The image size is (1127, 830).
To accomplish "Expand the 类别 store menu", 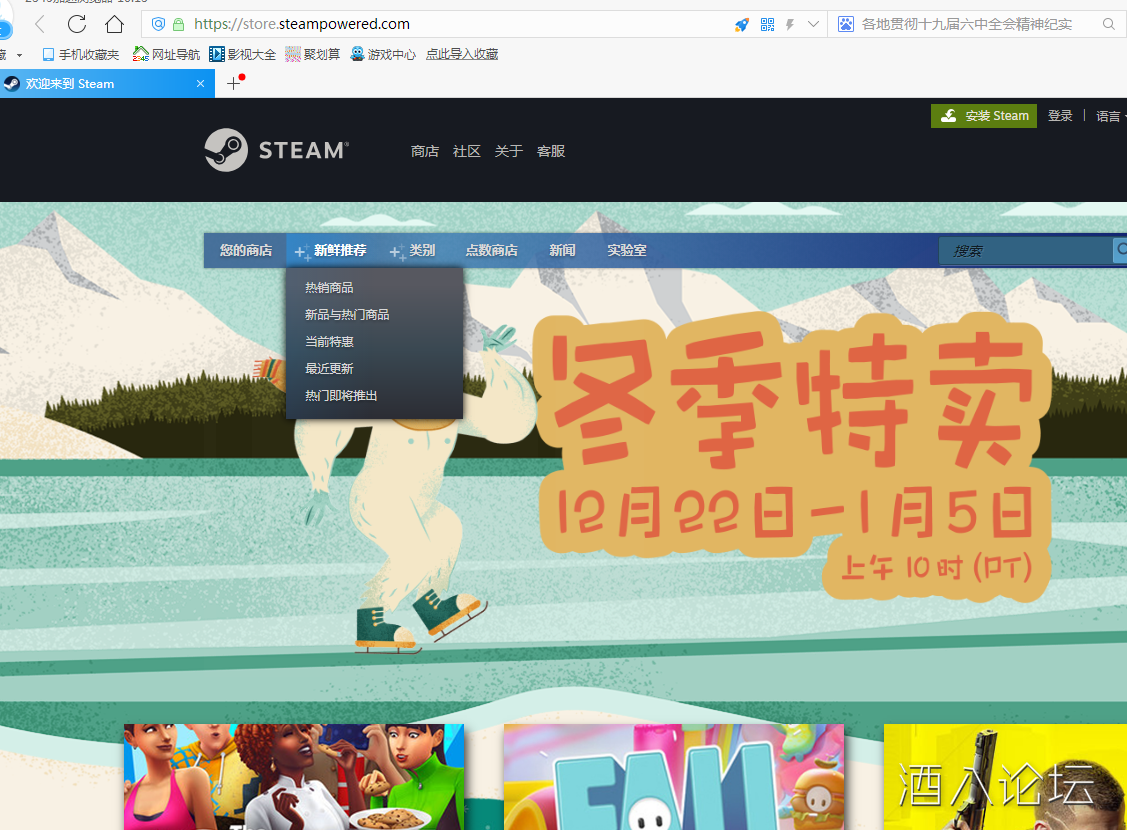I will (413, 250).
